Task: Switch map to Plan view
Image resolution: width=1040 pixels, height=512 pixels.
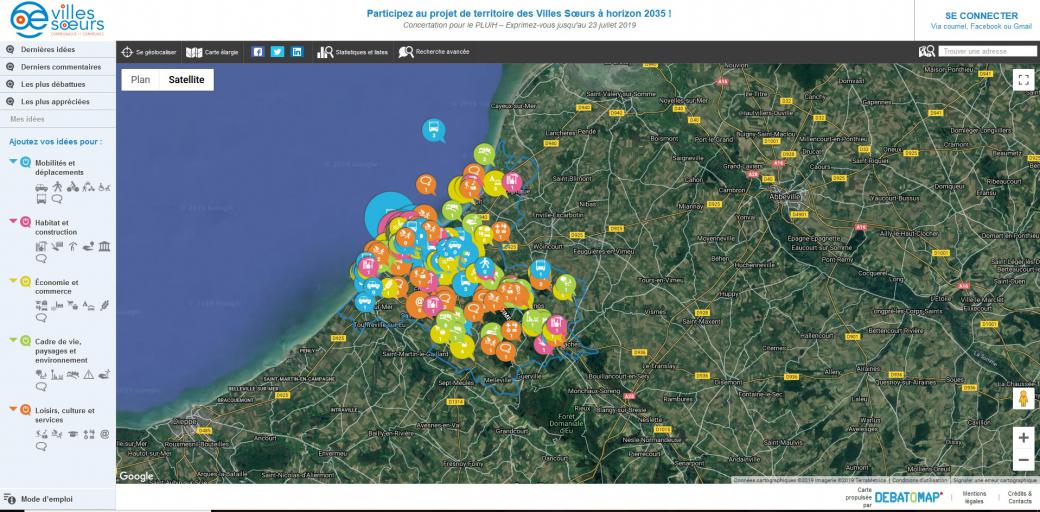Action: tap(141, 80)
